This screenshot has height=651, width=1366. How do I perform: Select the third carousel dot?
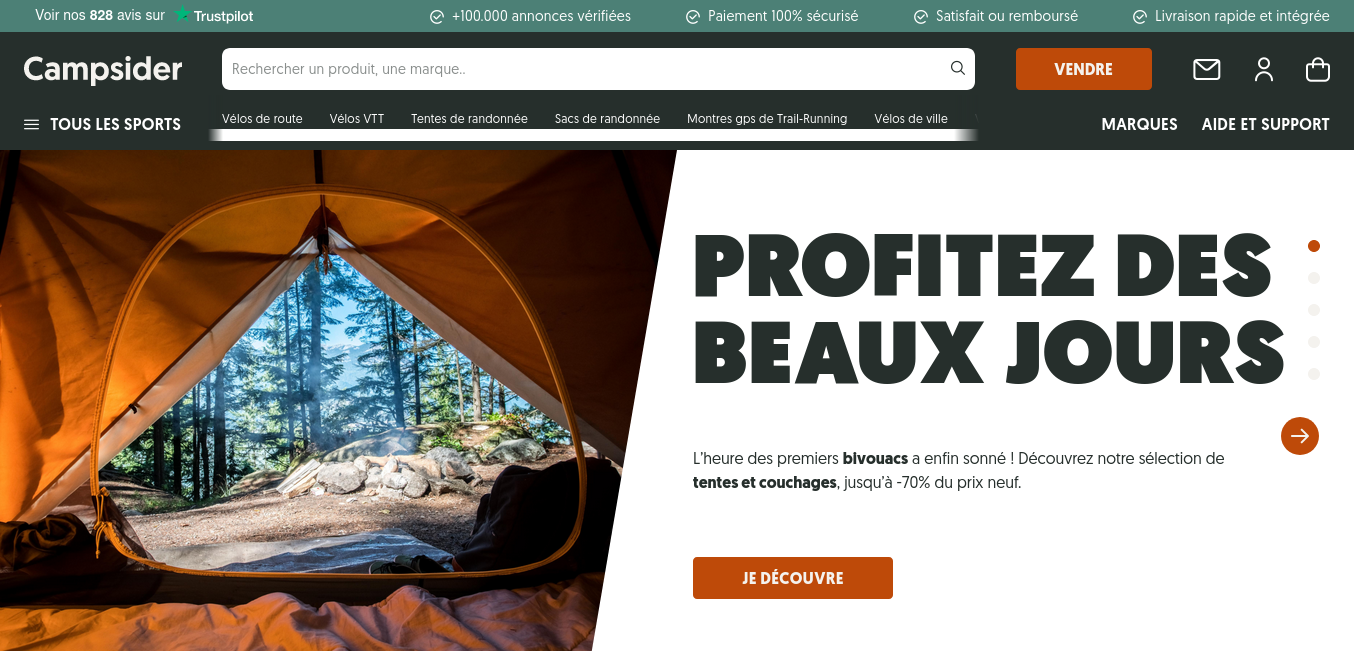1314,310
